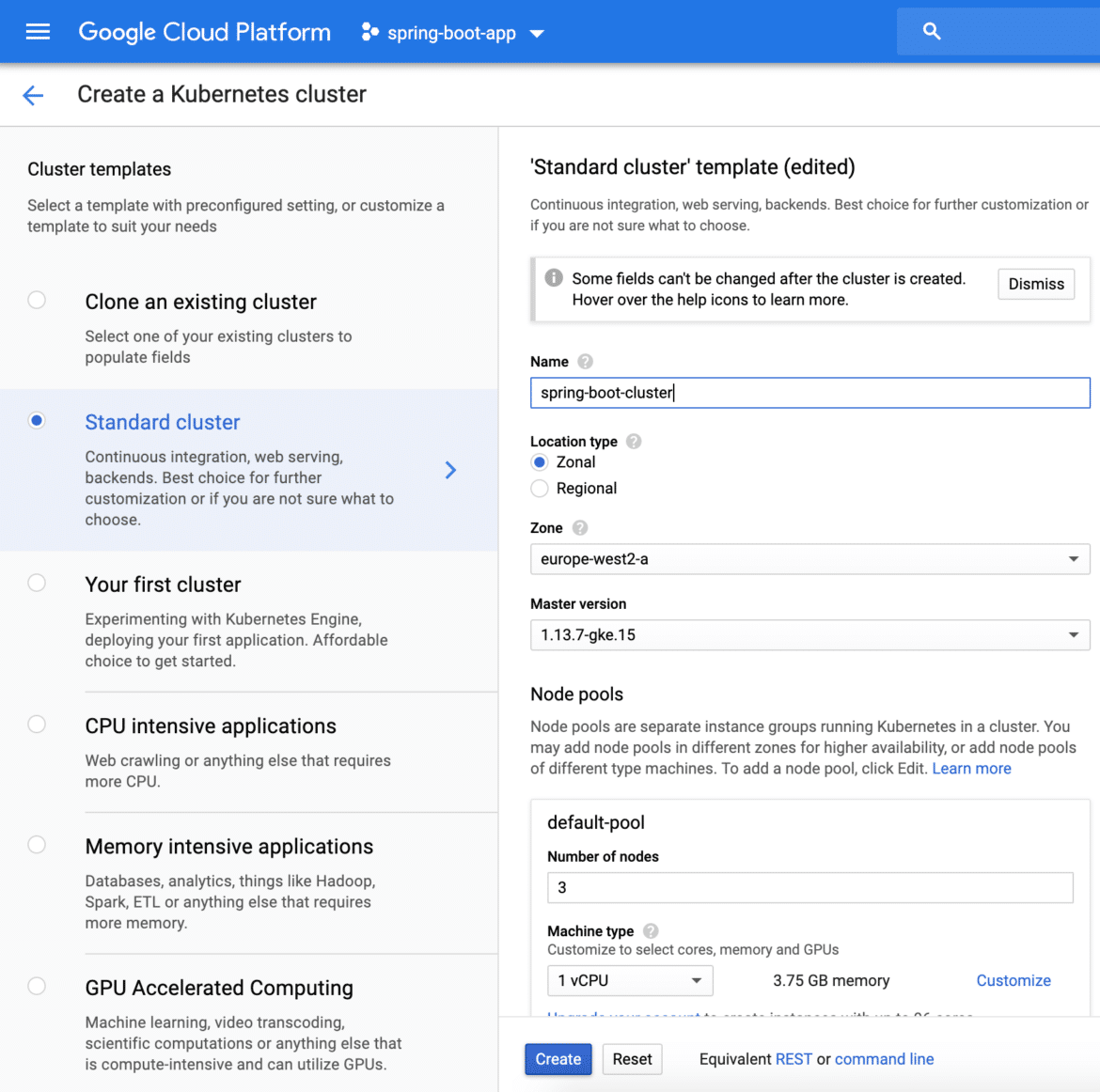This screenshot has width=1100, height=1092.
Task: Dismiss the info notice
Action: coord(1036,284)
